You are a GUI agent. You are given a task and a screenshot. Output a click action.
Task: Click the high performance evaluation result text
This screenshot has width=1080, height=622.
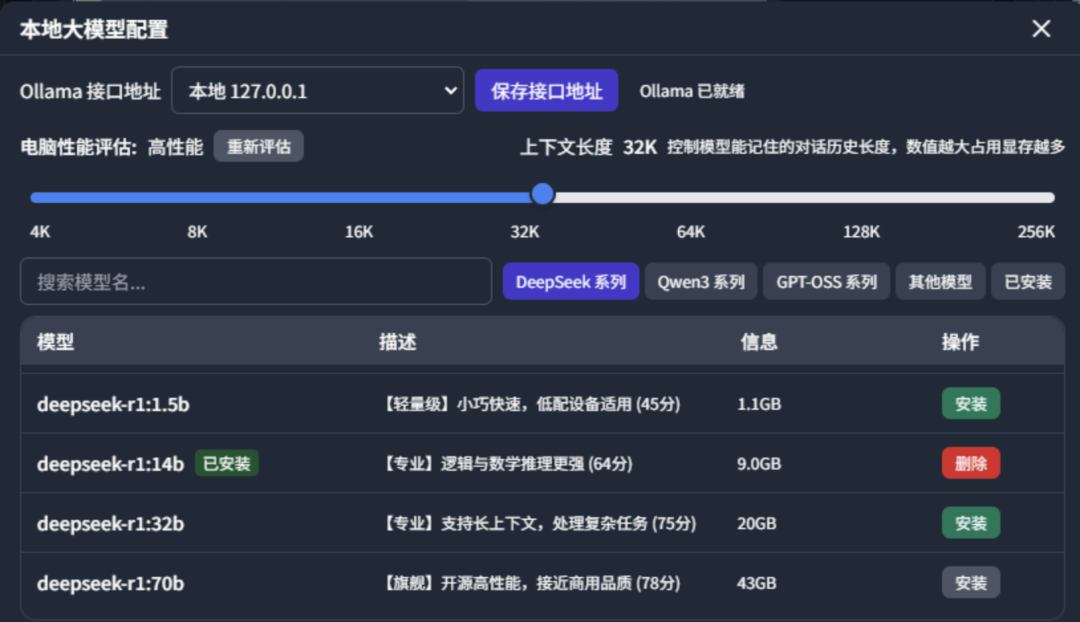point(175,147)
